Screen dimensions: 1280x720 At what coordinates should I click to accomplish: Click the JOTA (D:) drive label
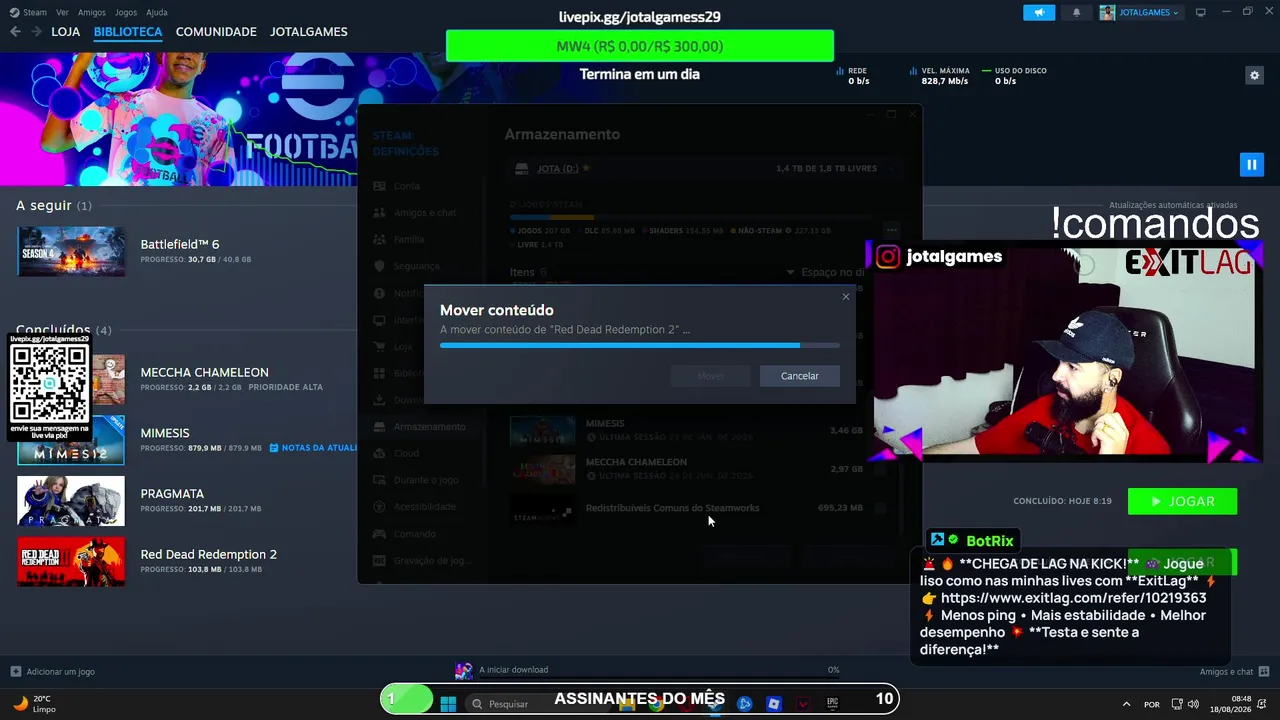coord(558,168)
